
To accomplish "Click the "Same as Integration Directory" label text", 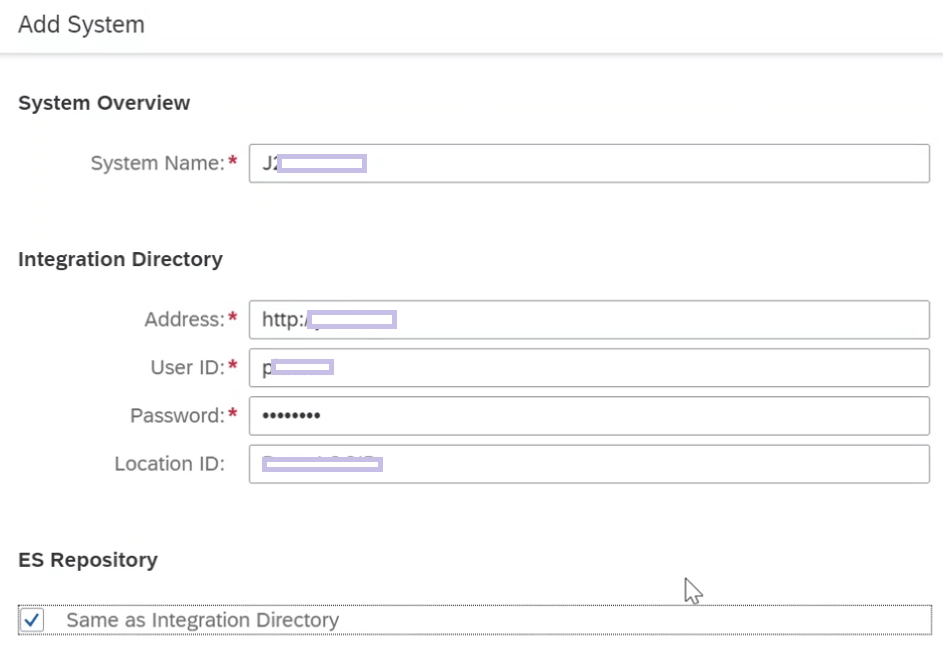I will pyautogui.click(x=203, y=620).
